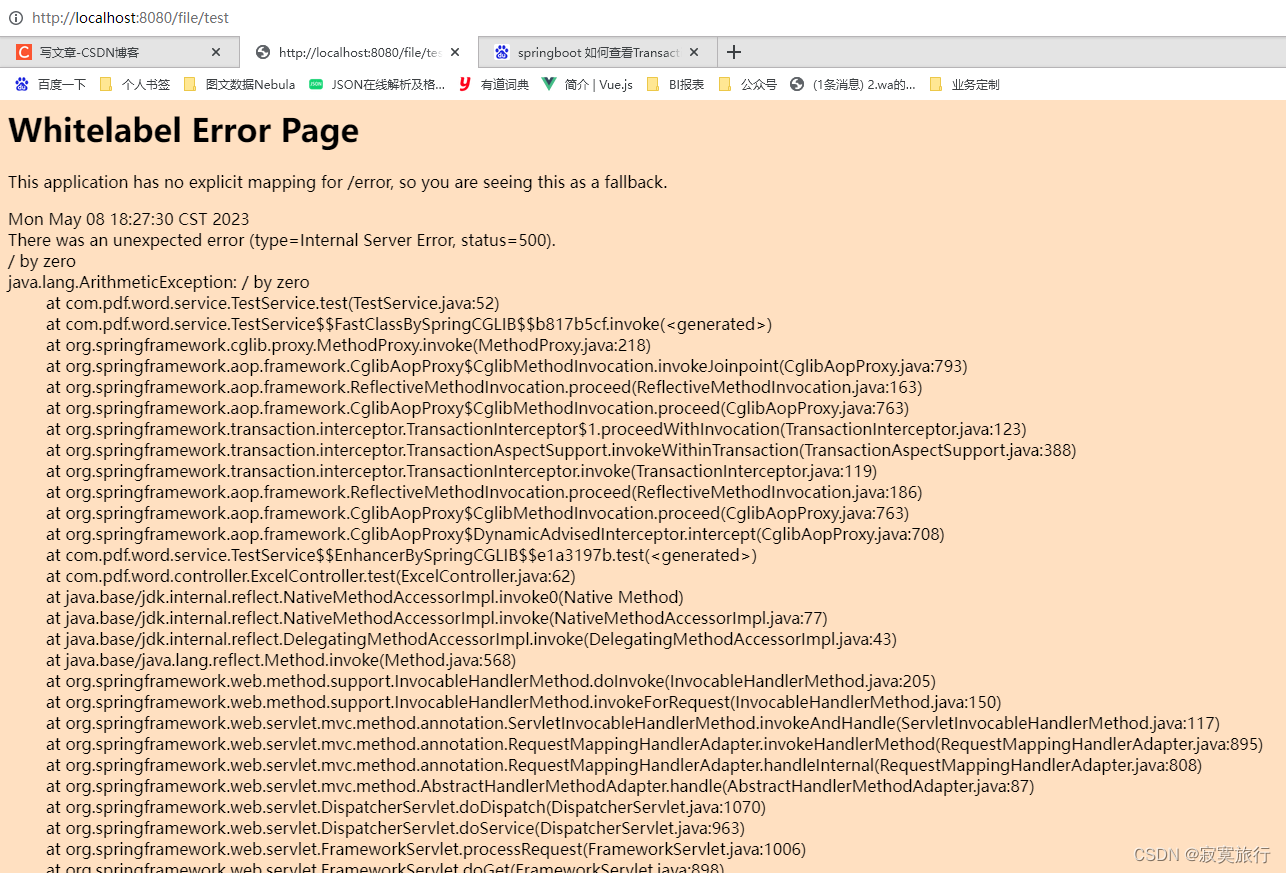The image size is (1286, 873).
Task: Click the TransactionInterceptor.invoke(TransactionInterceptor.java:119) line
Action: 462,471
